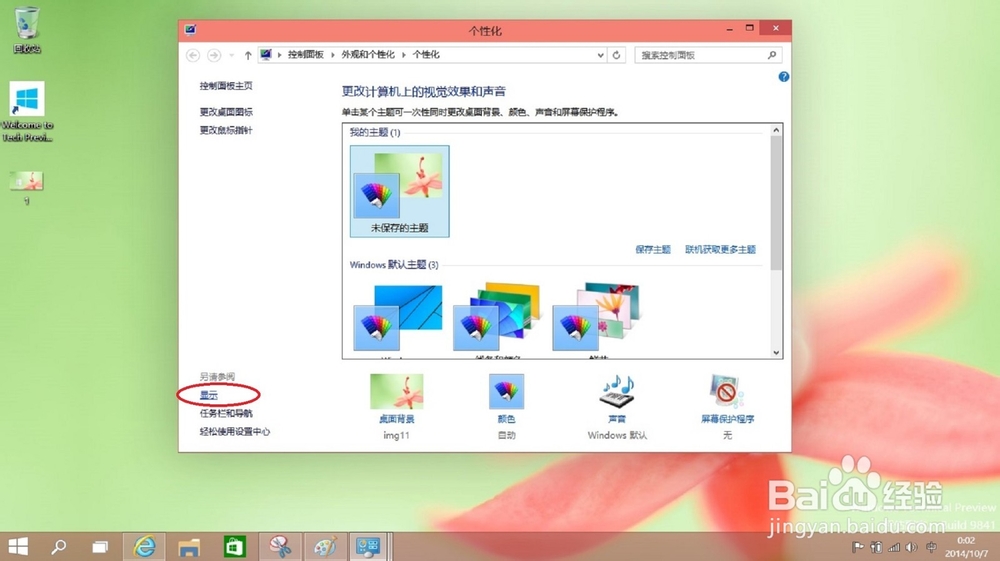The width and height of the screenshot is (1000, 561).
Task: Open the Windows Store taskbar icon
Action: pyautogui.click(x=234, y=547)
